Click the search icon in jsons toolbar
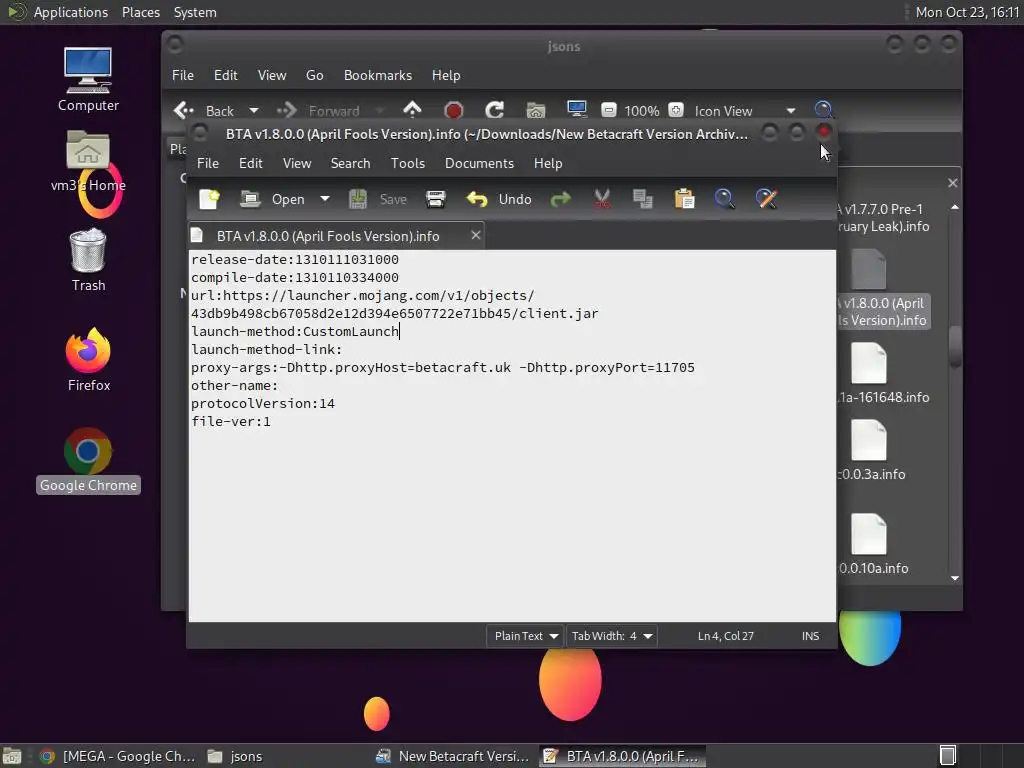The height and width of the screenshot is (768, 1024). (x=823, y=110)
